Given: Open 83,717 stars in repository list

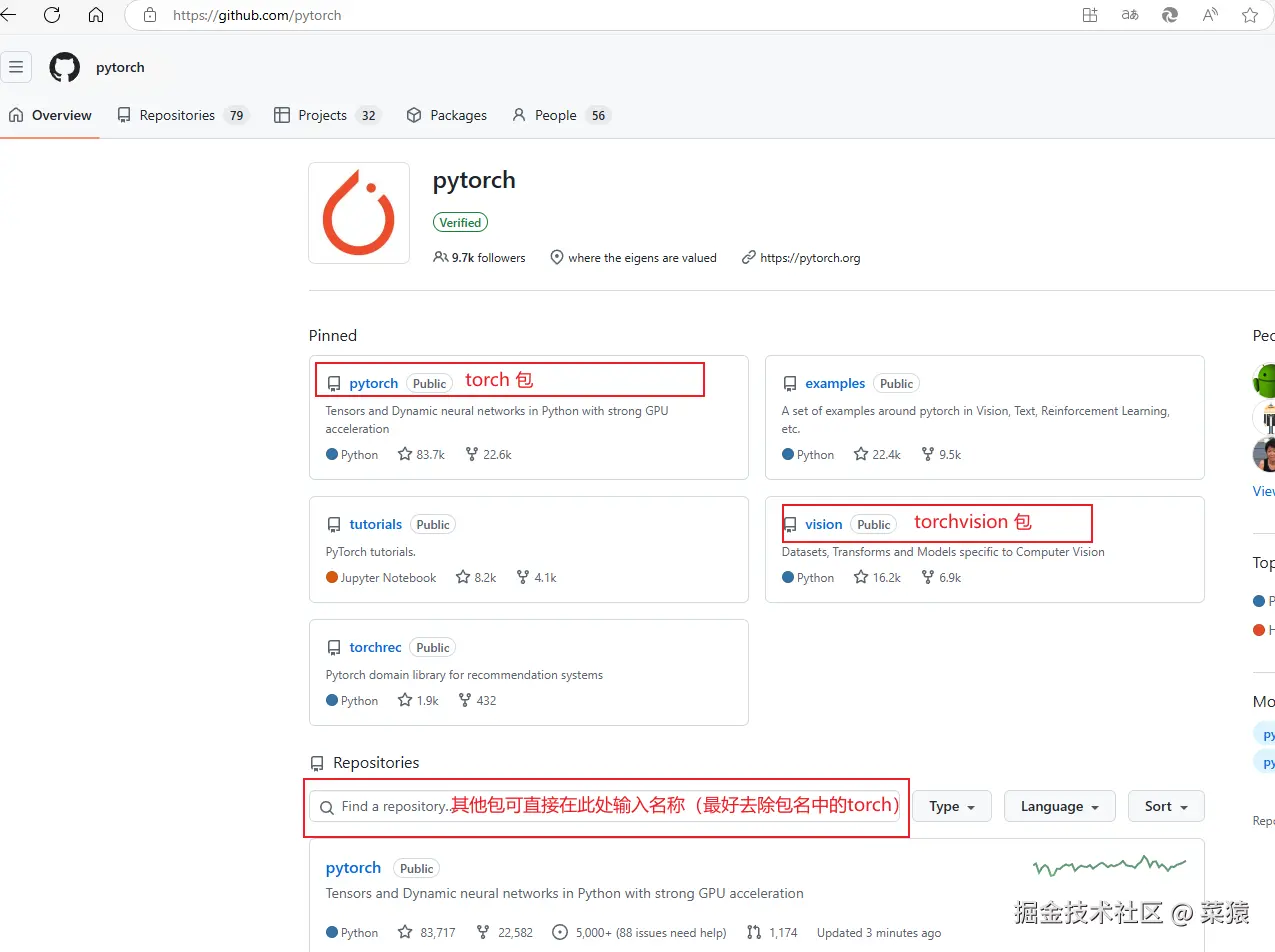Looking at the screenshot, I should click(x=426, y=932).
